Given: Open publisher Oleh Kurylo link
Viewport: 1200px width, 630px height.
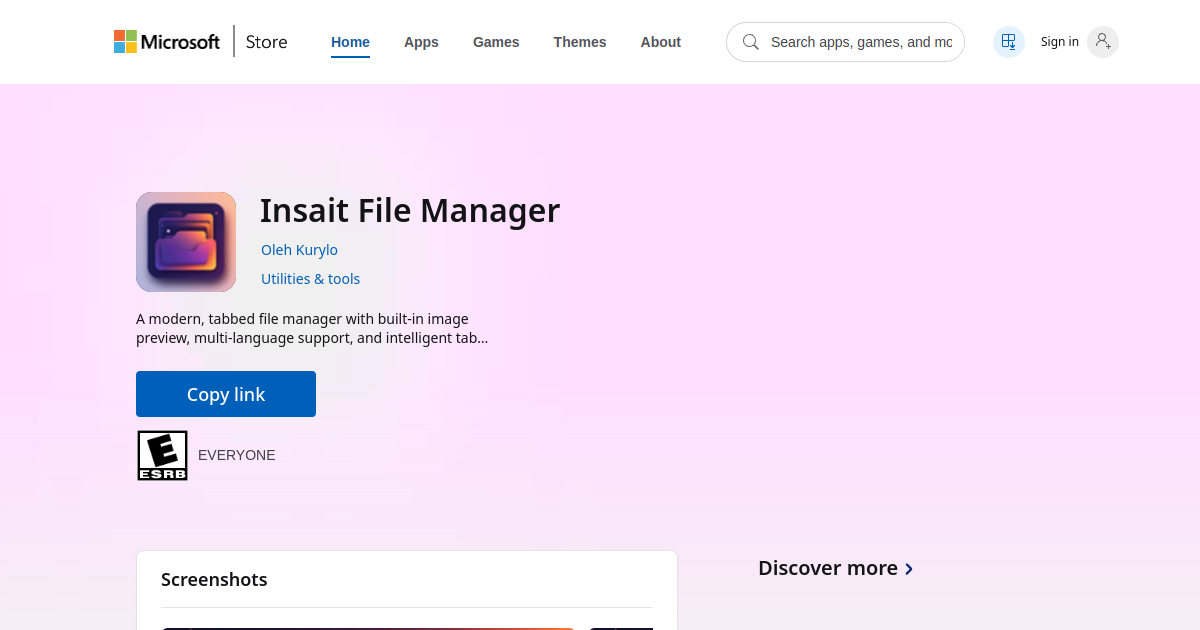Looking at the screenshot, I should point(299,250).
